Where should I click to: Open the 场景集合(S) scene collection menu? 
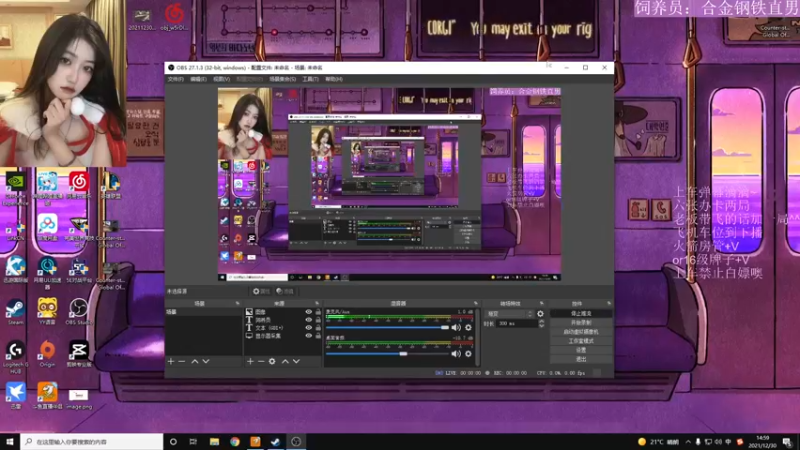point(282,79)
